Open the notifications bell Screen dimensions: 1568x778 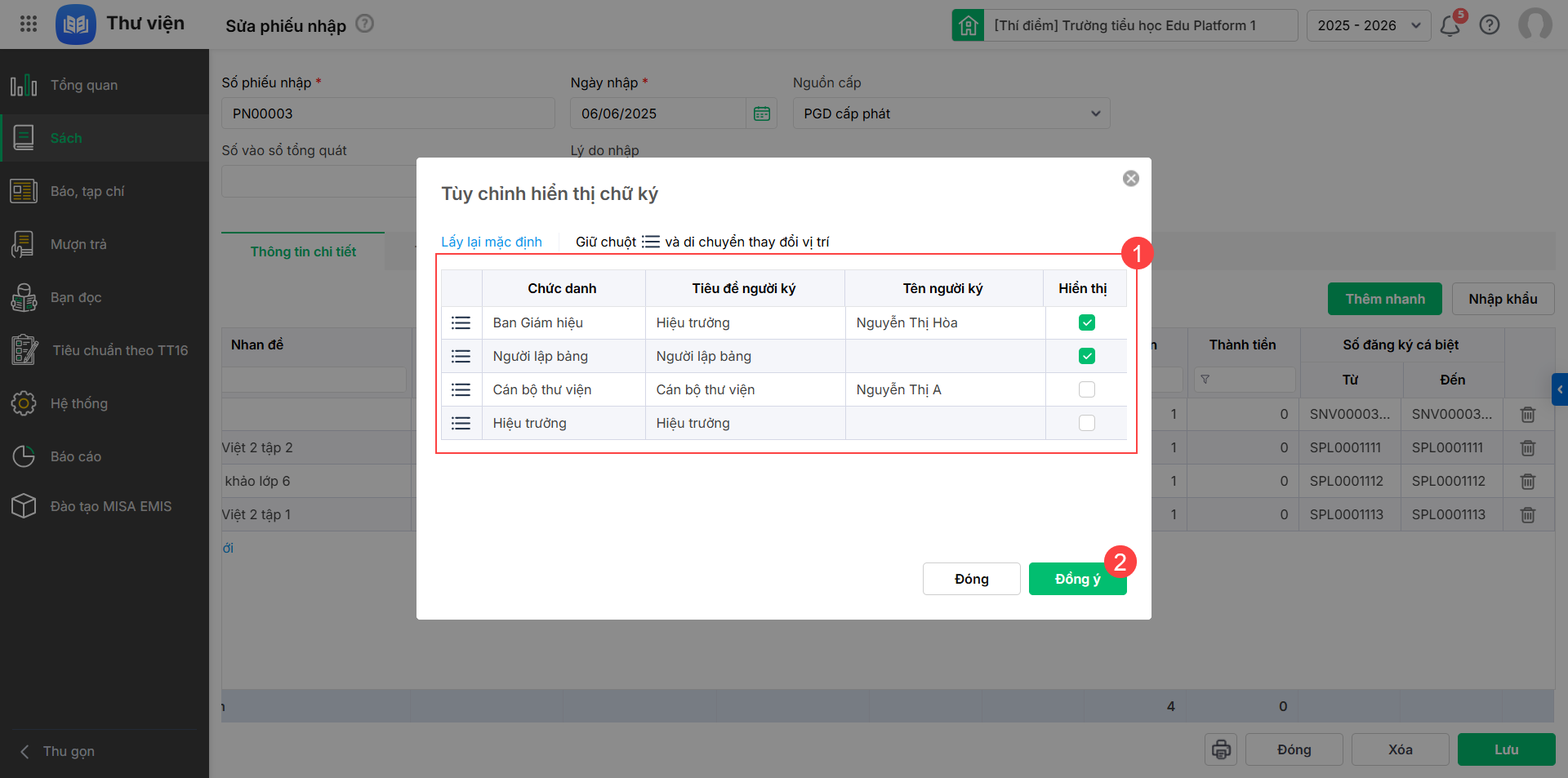tap(1450, 25)
